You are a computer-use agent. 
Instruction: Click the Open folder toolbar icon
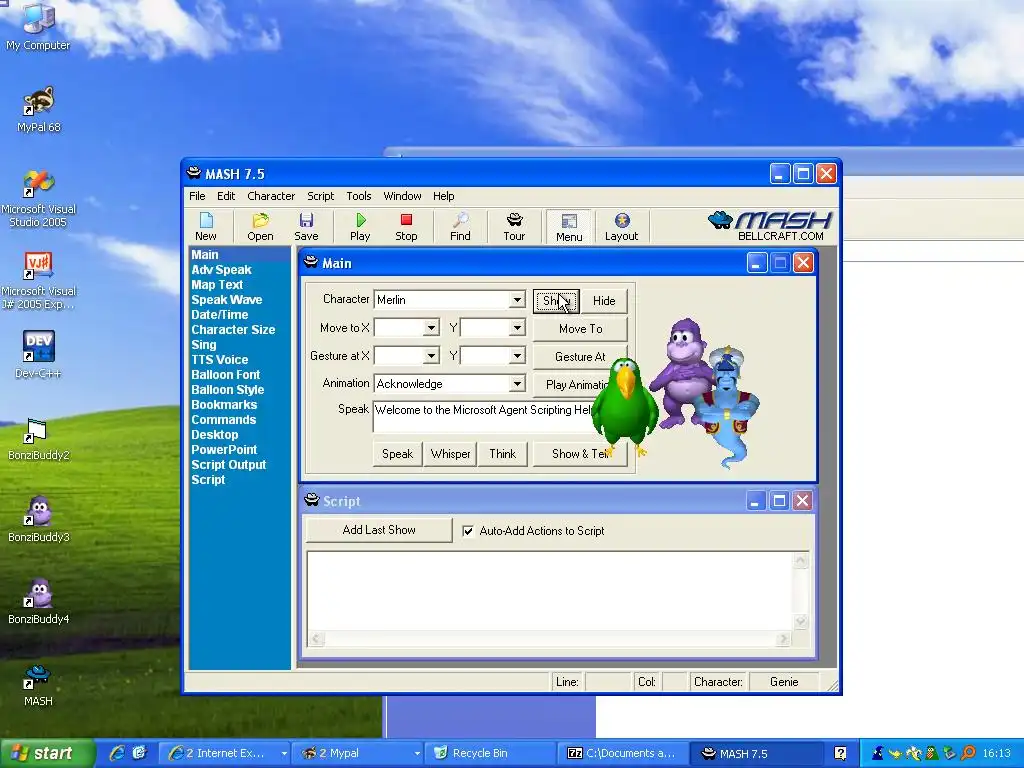point(260,227)
